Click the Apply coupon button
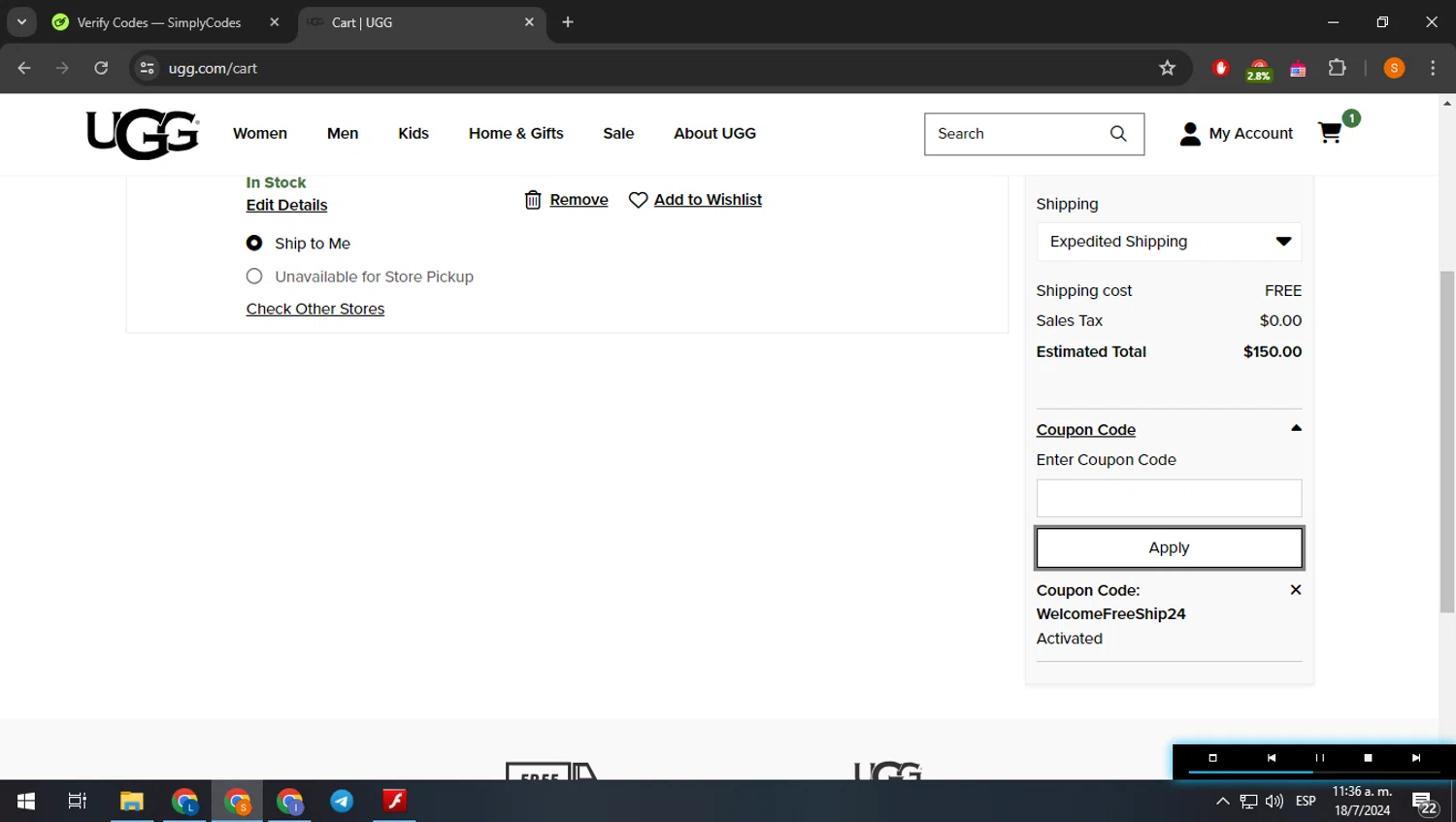This screenshot has width=1456, height=822. (1169, 547)
